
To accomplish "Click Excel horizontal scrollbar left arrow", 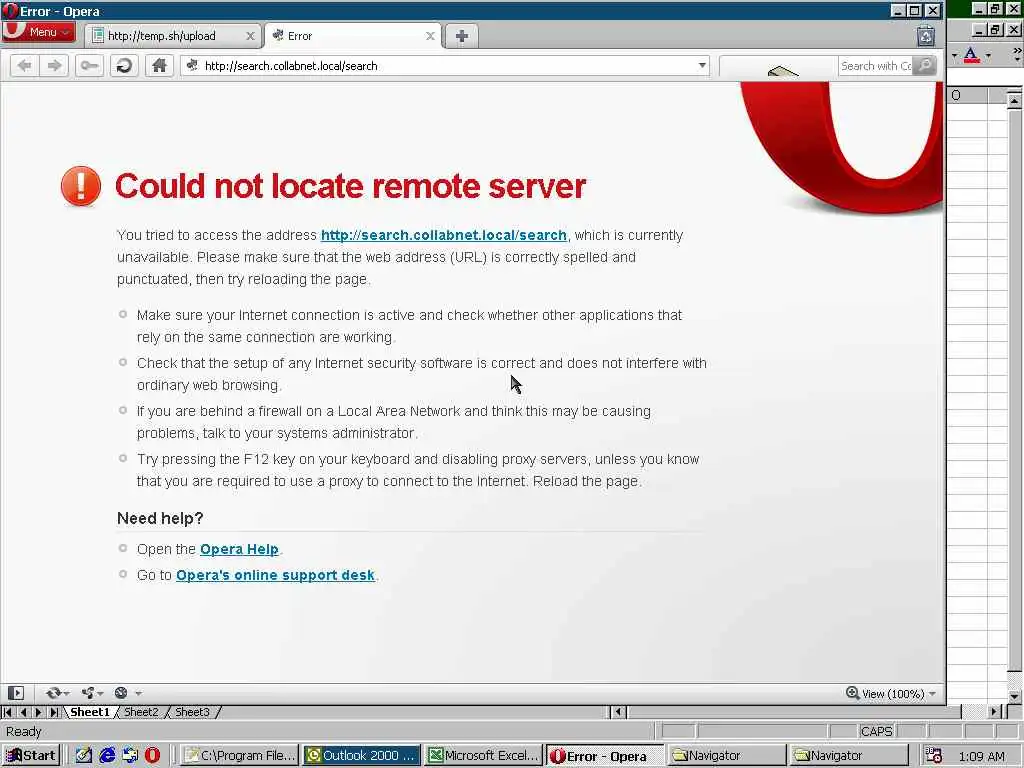I will click(619, 712).
